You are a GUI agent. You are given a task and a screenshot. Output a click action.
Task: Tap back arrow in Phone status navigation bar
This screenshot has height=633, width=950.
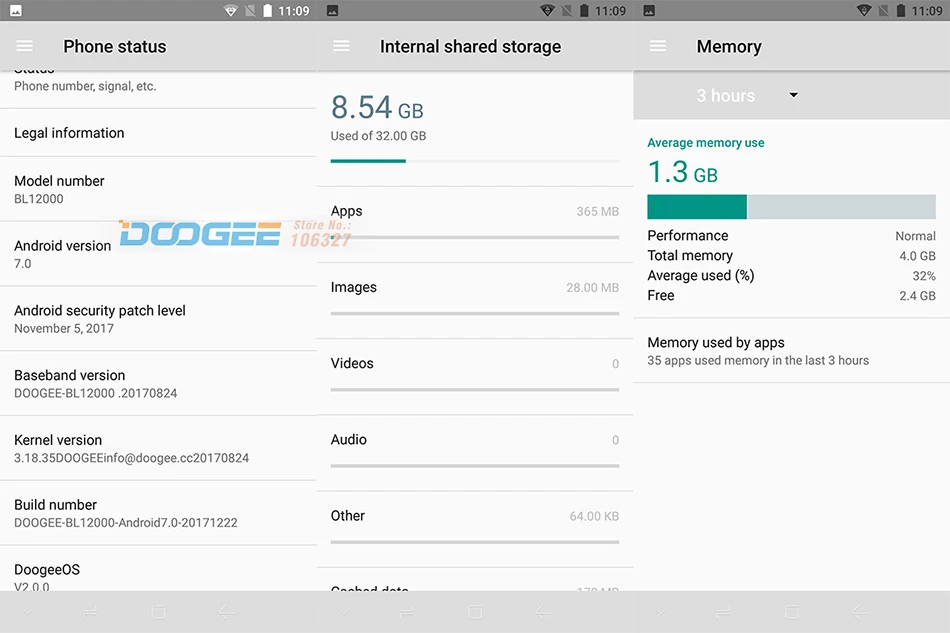(227, 612)
